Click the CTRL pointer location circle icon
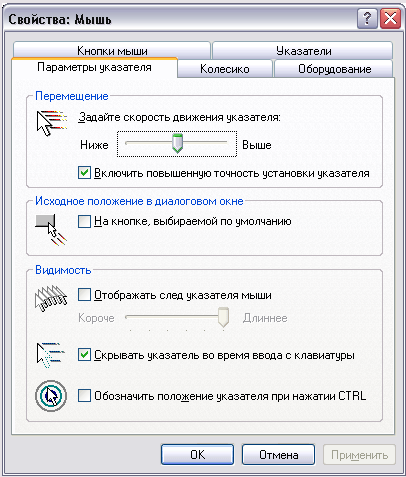The image size is (406, 477). click(51, 396)
